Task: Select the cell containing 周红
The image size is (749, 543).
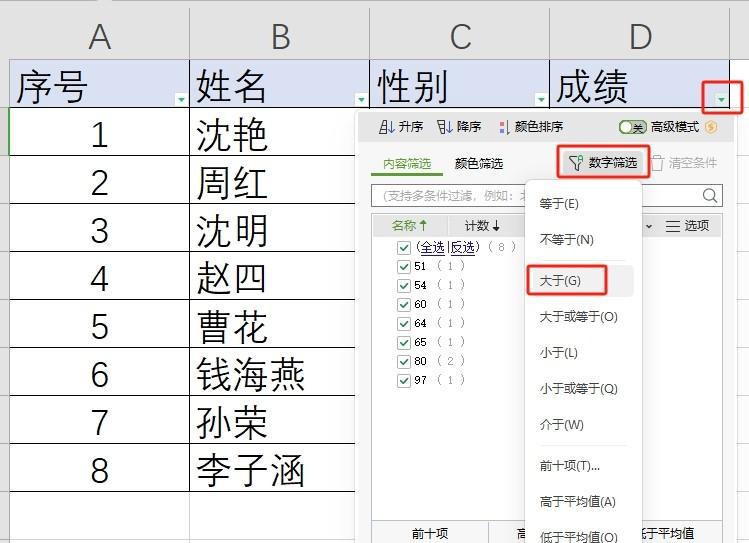Action: coord(272,180)
